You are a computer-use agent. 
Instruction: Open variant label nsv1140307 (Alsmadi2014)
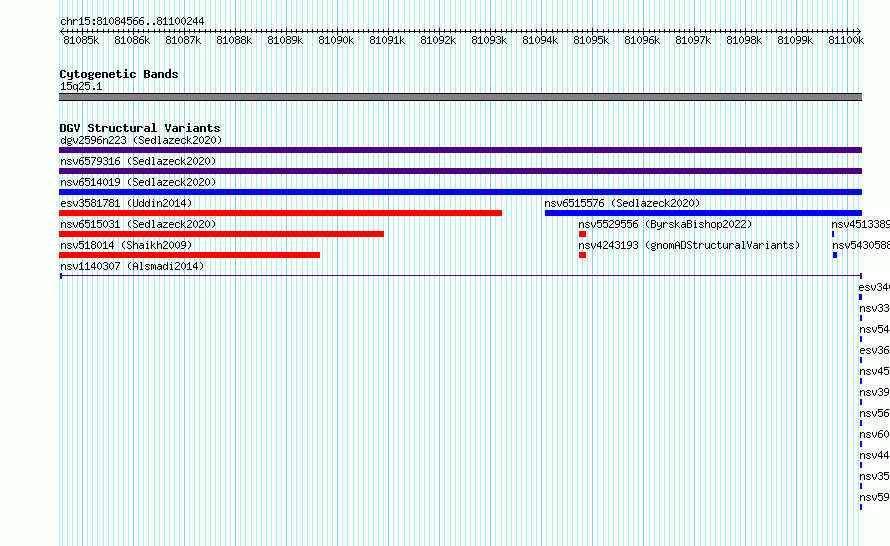(x=132, y=266)
